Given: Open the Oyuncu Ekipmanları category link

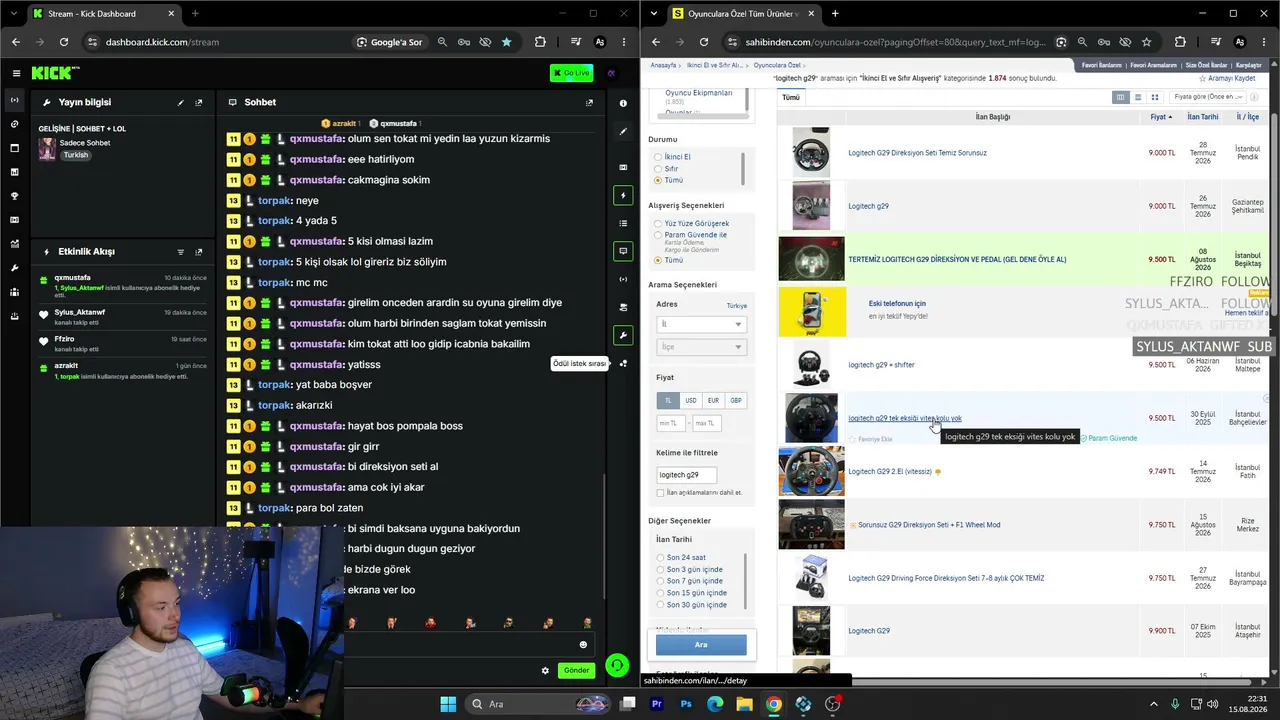Looking at the screenshot, I should tap(699, 93).
